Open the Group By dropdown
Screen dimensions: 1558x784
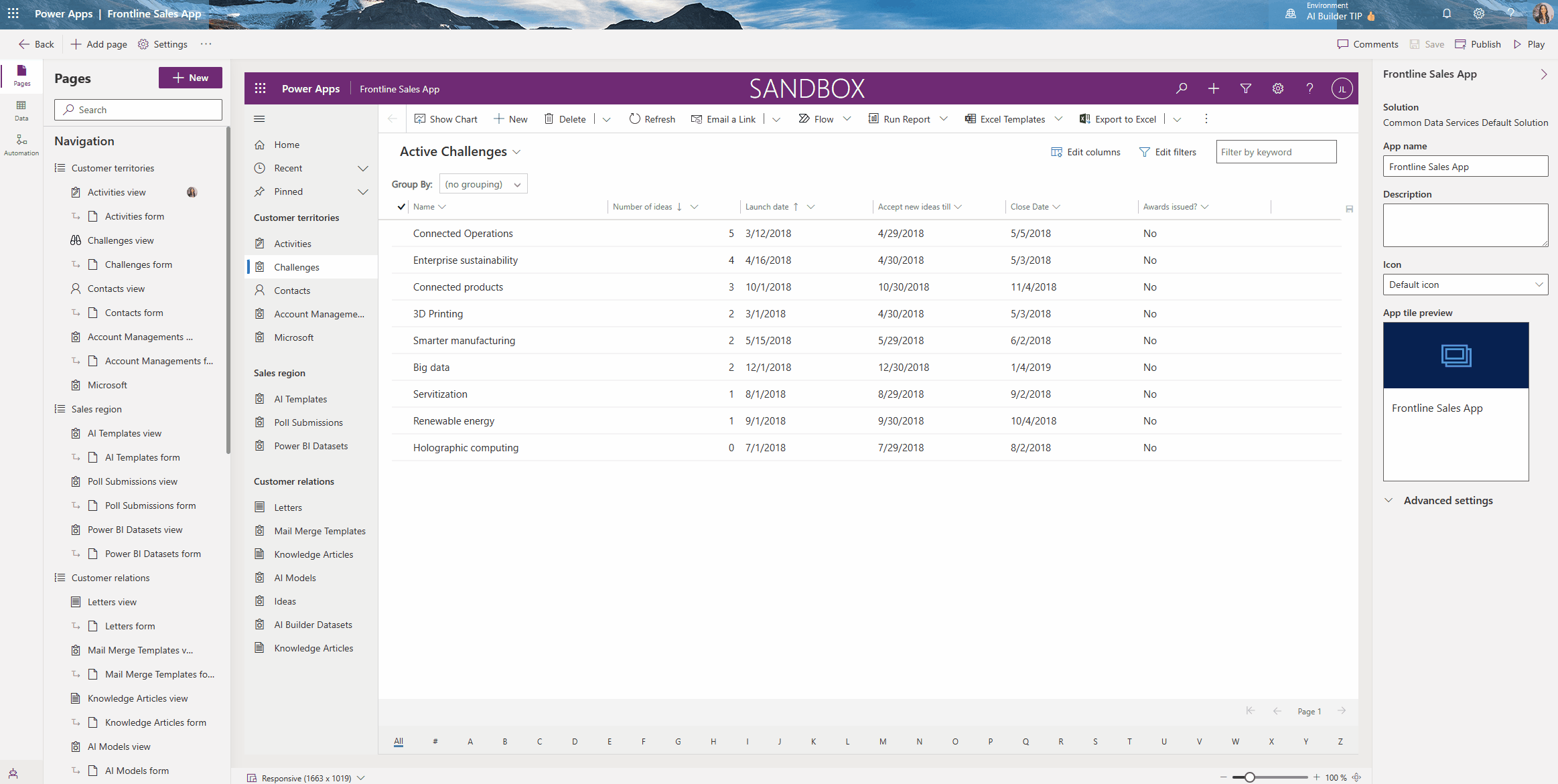click(x=483, y=183)
